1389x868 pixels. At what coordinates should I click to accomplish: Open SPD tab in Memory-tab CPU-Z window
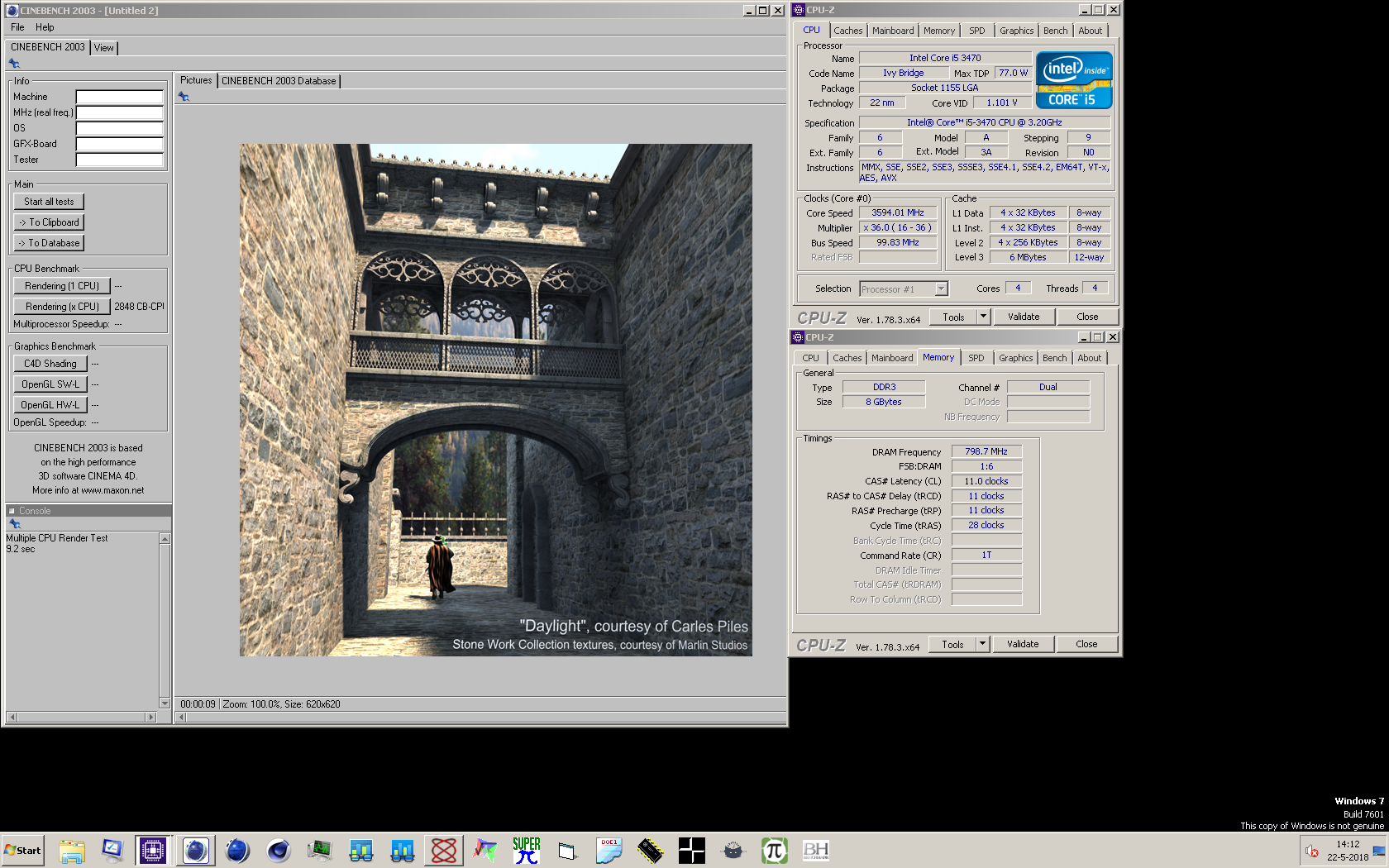click(x=976, y=358)
